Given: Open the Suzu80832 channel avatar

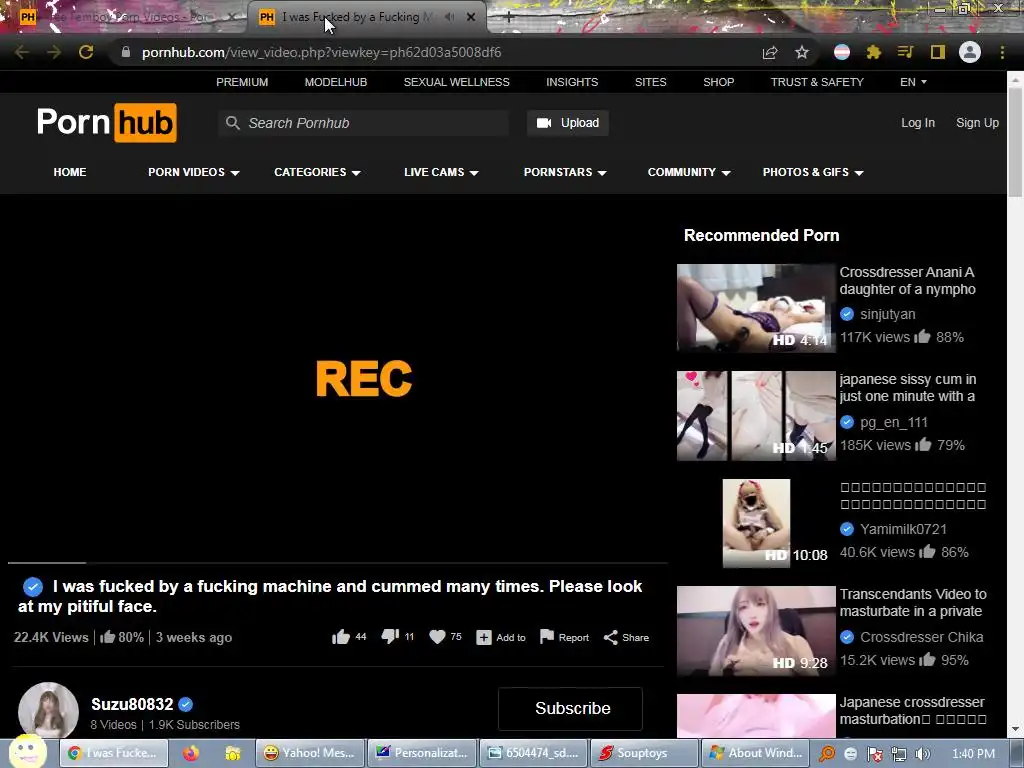Looking at the screenshot, I should (x=48, y=711).
